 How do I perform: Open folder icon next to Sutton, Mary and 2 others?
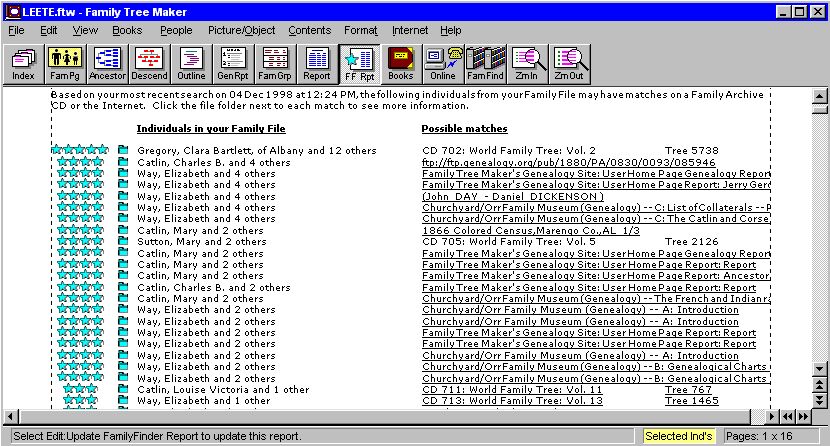(x=123, y=241)
